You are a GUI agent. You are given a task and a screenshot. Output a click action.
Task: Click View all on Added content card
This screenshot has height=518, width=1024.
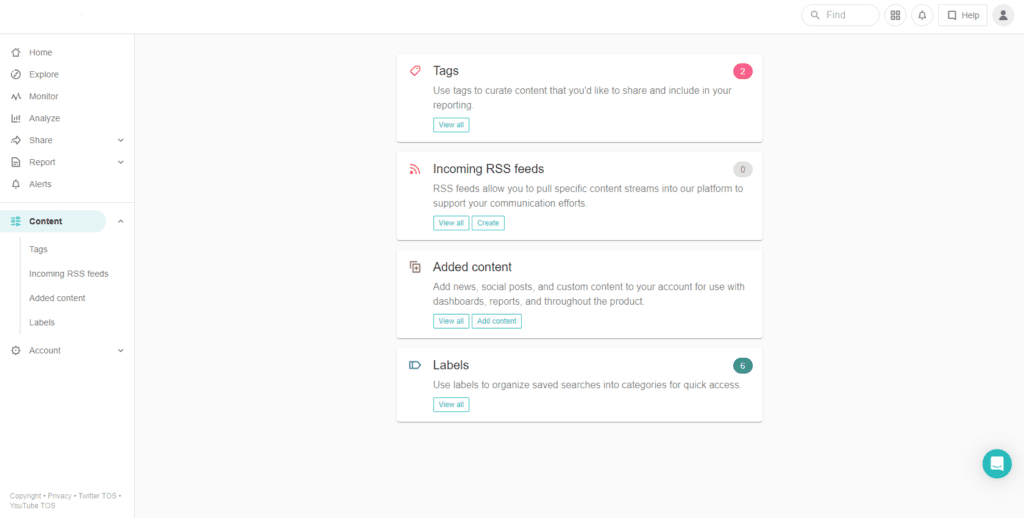point(451,321)
